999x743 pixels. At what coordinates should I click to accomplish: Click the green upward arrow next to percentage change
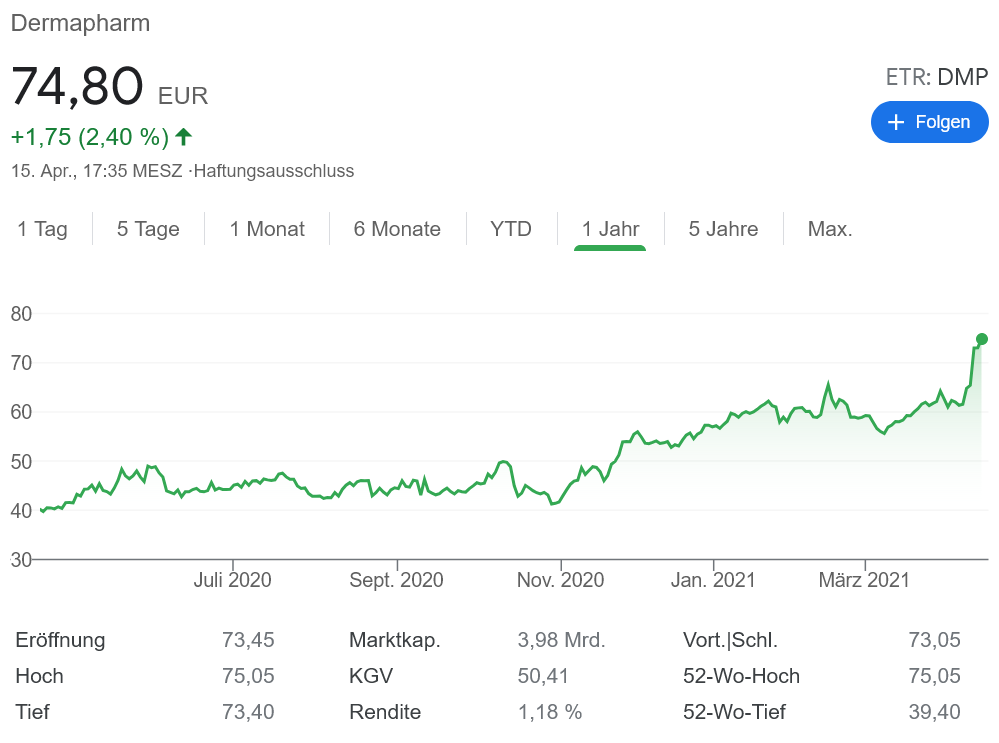click(x=183, y=136)
